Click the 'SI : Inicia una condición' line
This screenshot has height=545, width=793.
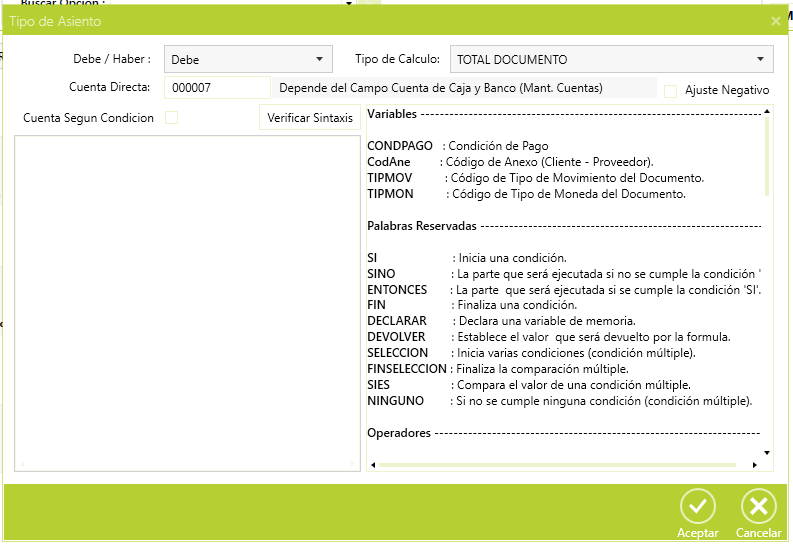(x=467, y=258)
